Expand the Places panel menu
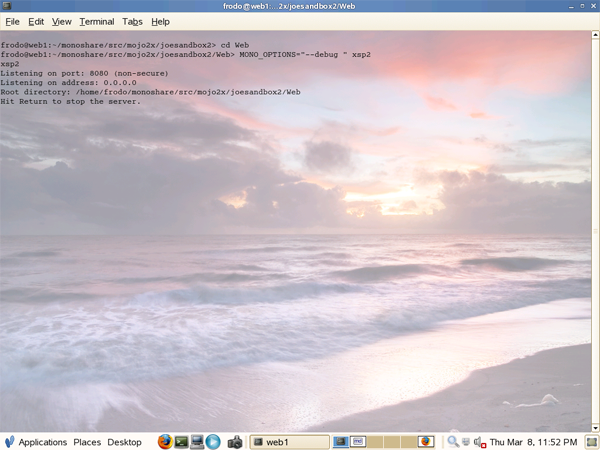The width and height of the screenshot is (600, 450). point(87,442)
